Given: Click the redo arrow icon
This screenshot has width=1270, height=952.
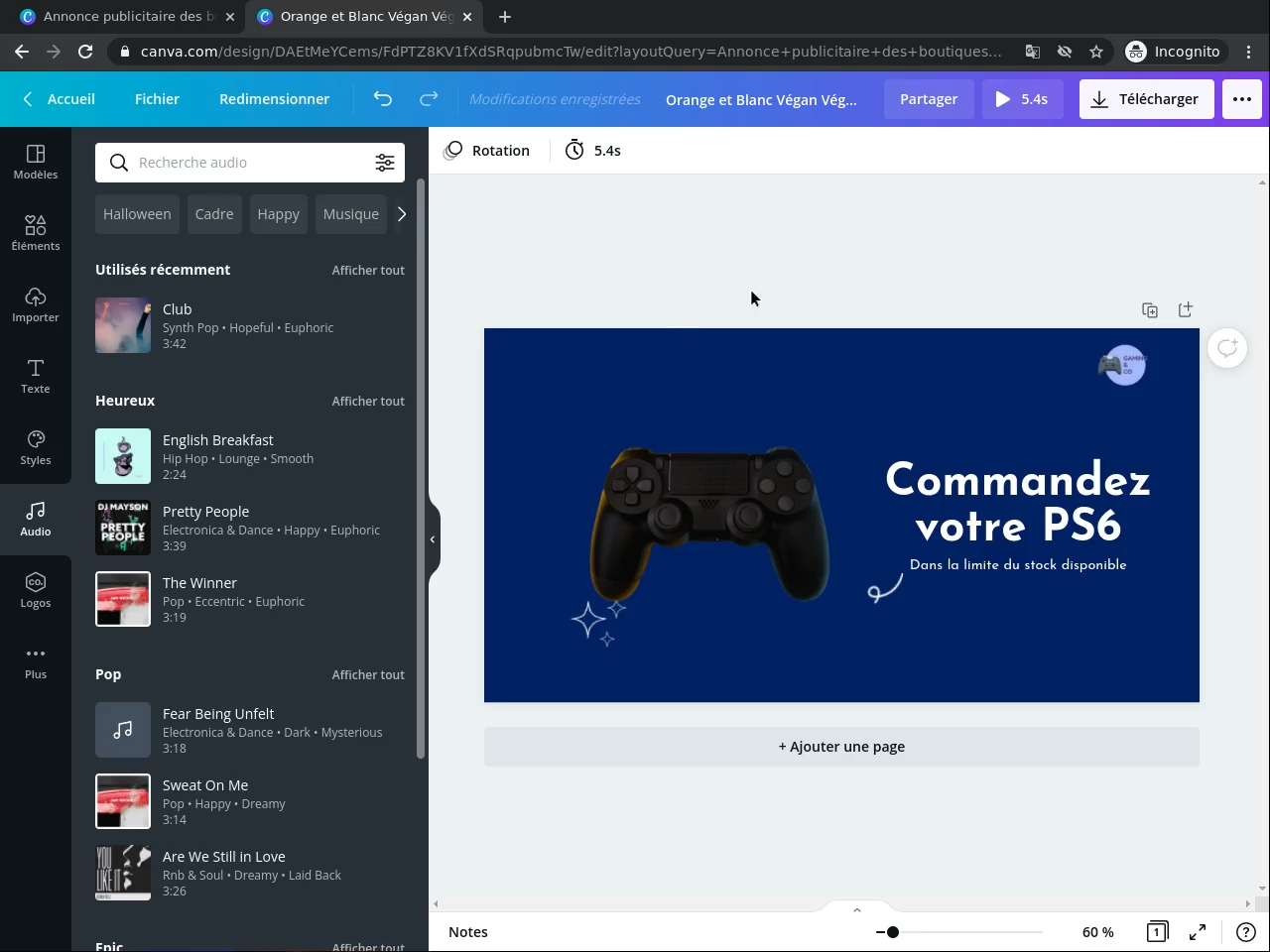Looking at the screenshot, I should (429, 99).
